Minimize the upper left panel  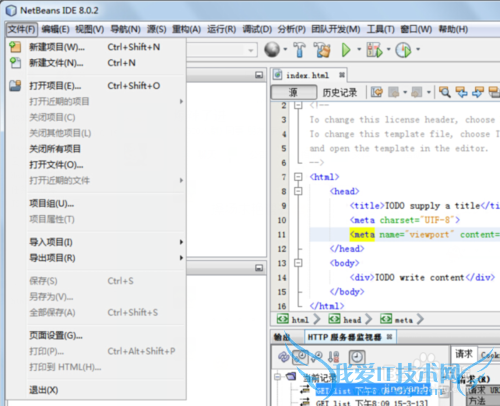259,75
